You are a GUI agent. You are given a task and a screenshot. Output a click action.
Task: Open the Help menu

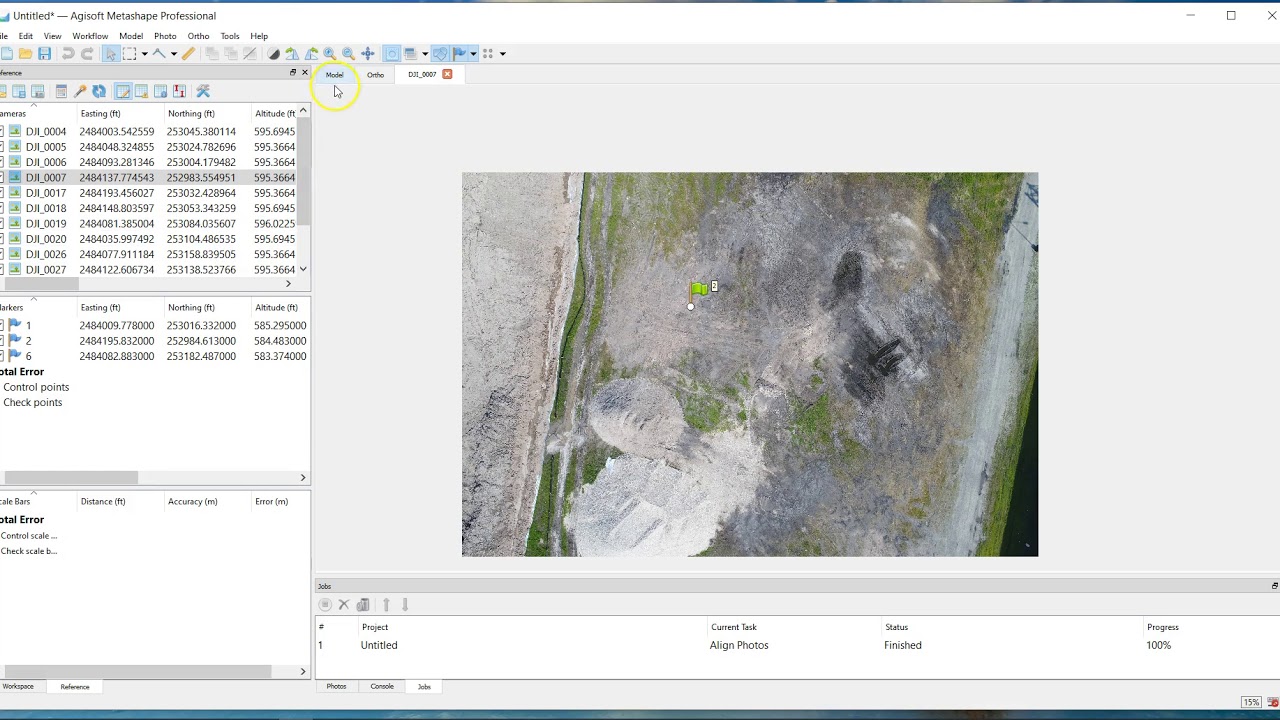(259, 36)
